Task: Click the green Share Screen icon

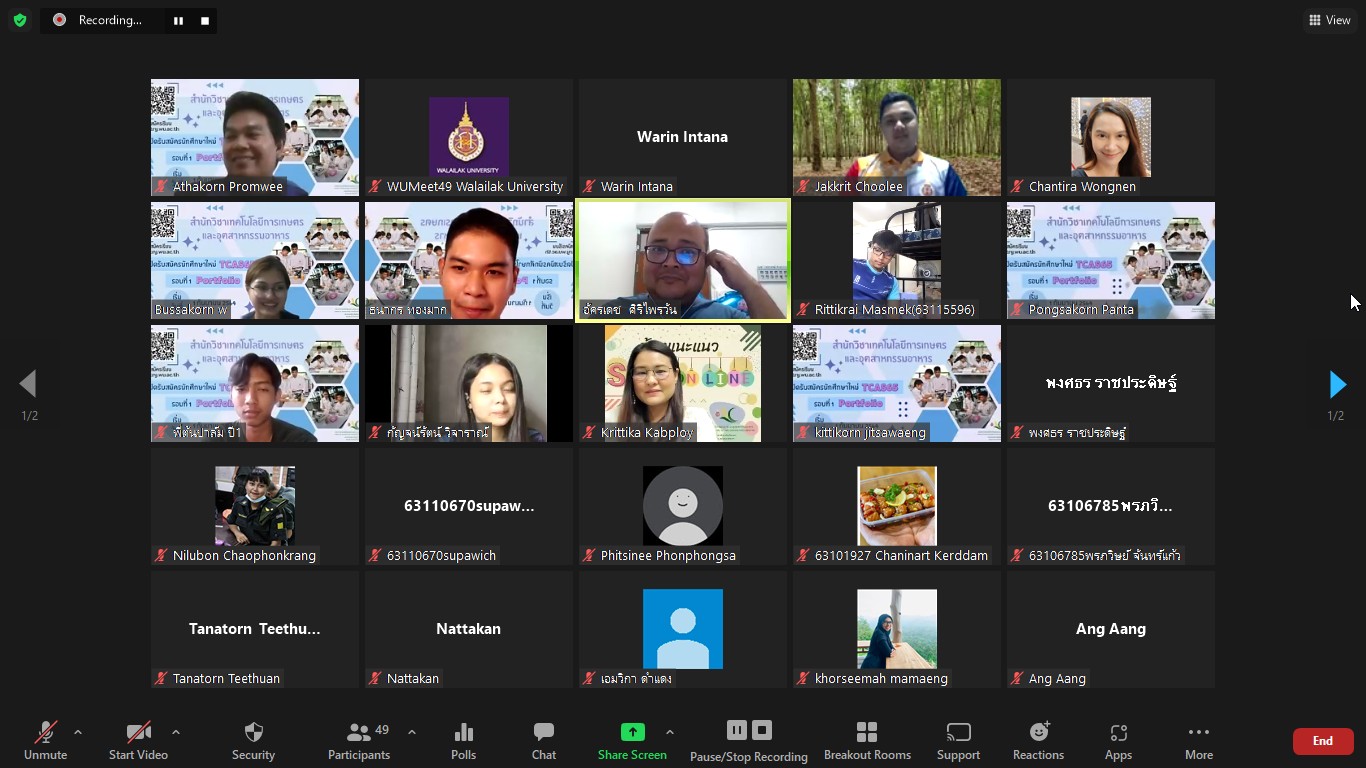Action: pyautogui.click(x=632, y=732)
